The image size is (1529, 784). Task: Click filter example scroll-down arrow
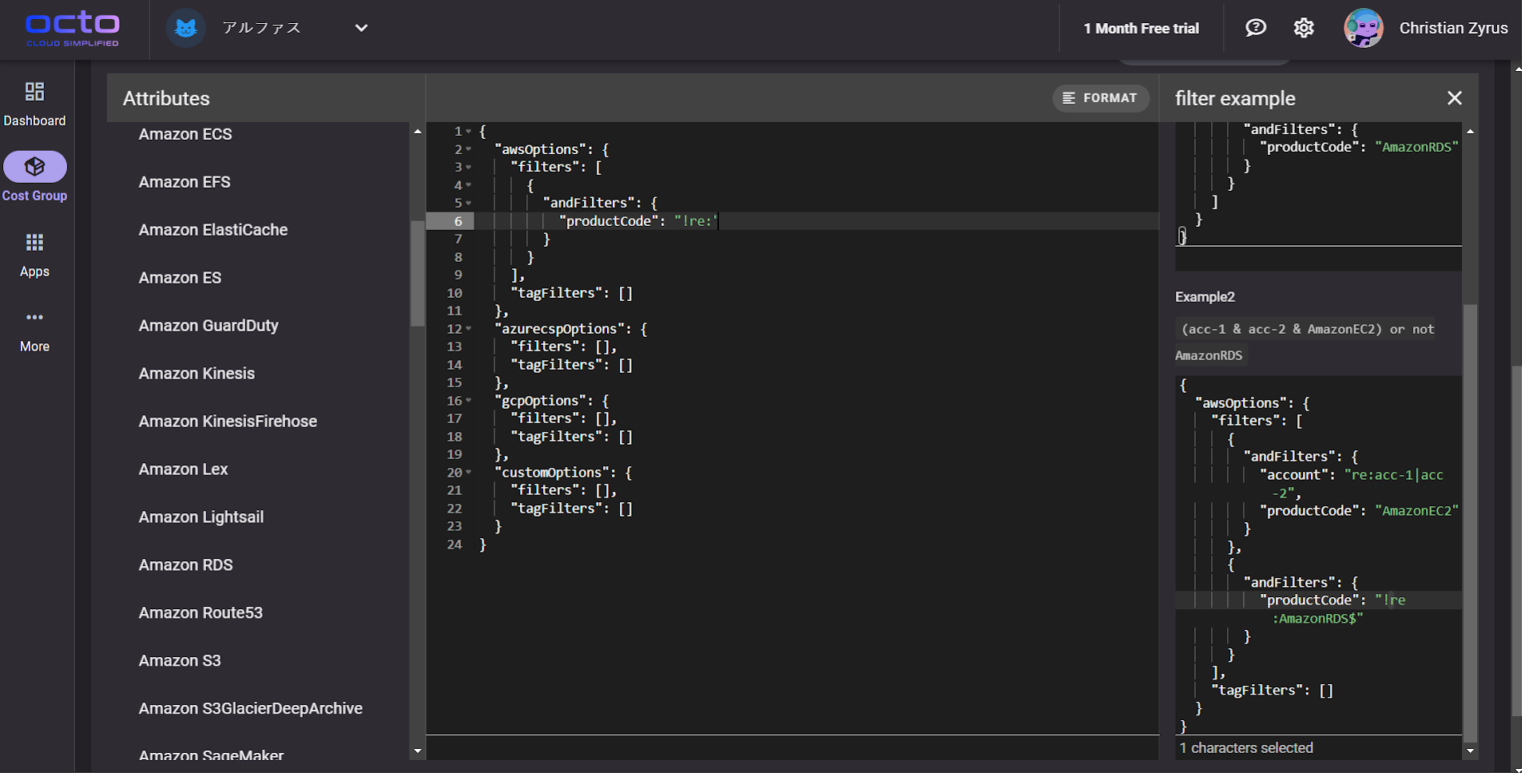[1470, 751]
